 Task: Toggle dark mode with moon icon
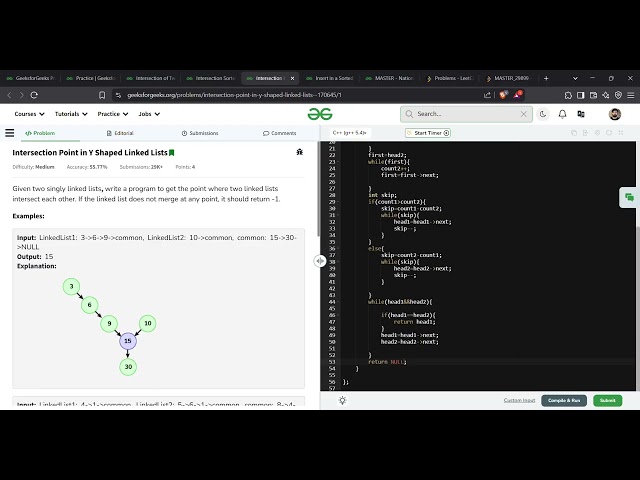coord(543,114)
